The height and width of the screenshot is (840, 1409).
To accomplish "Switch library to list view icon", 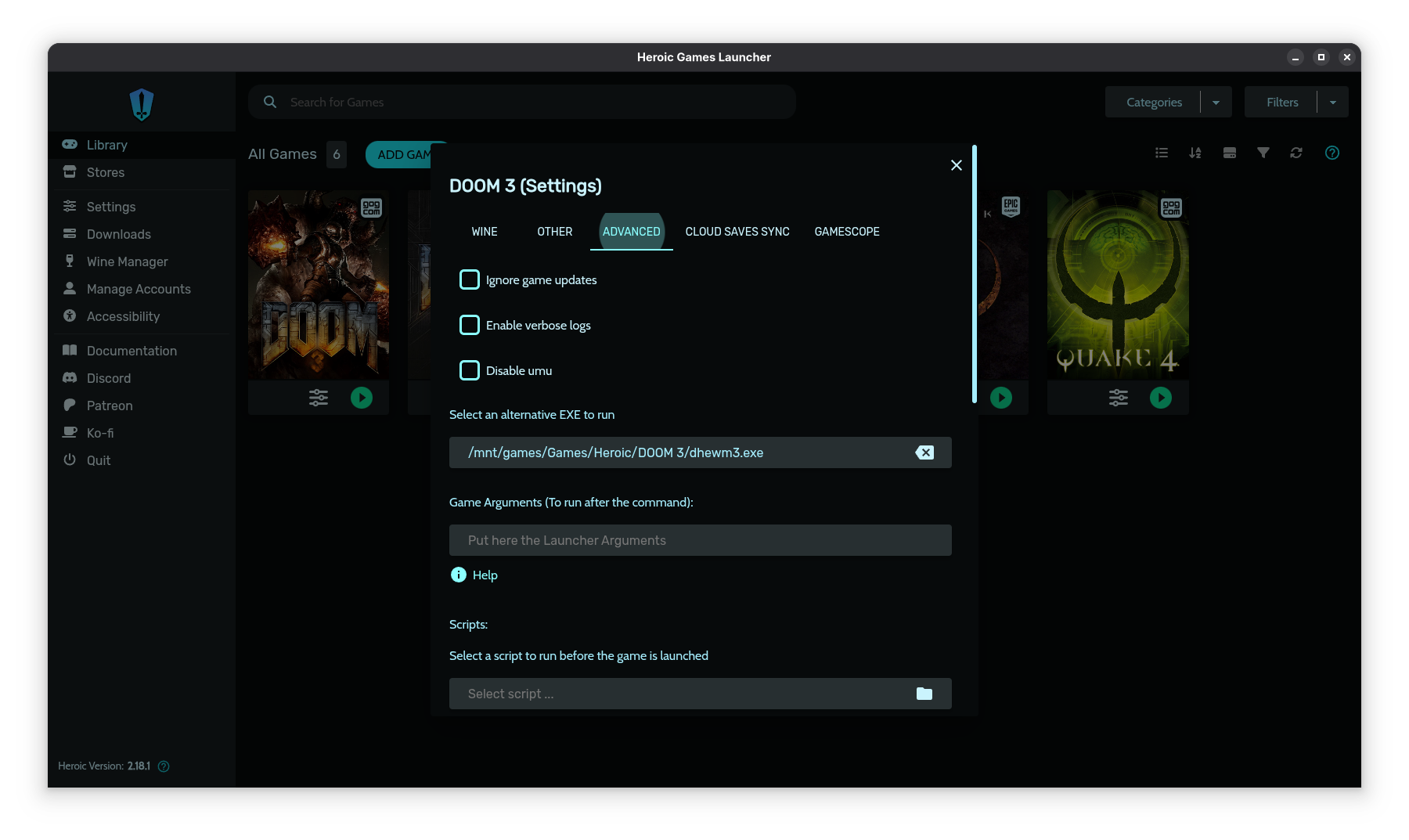I will [1162, 153].
